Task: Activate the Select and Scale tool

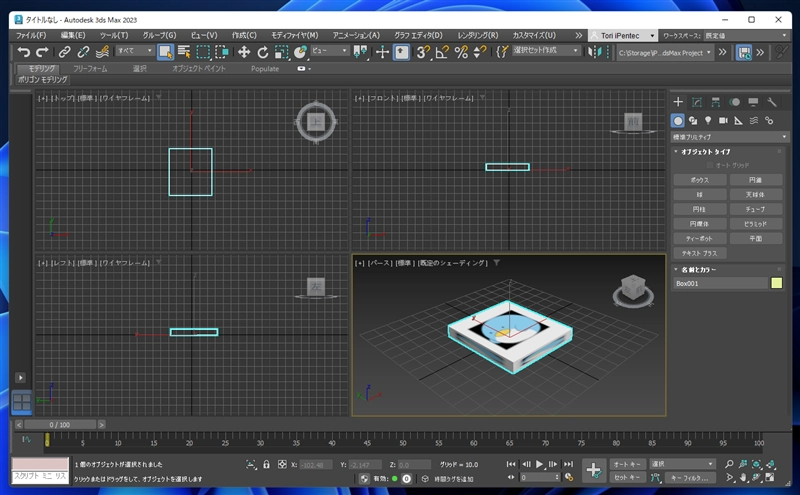Action: pos(282,52)
